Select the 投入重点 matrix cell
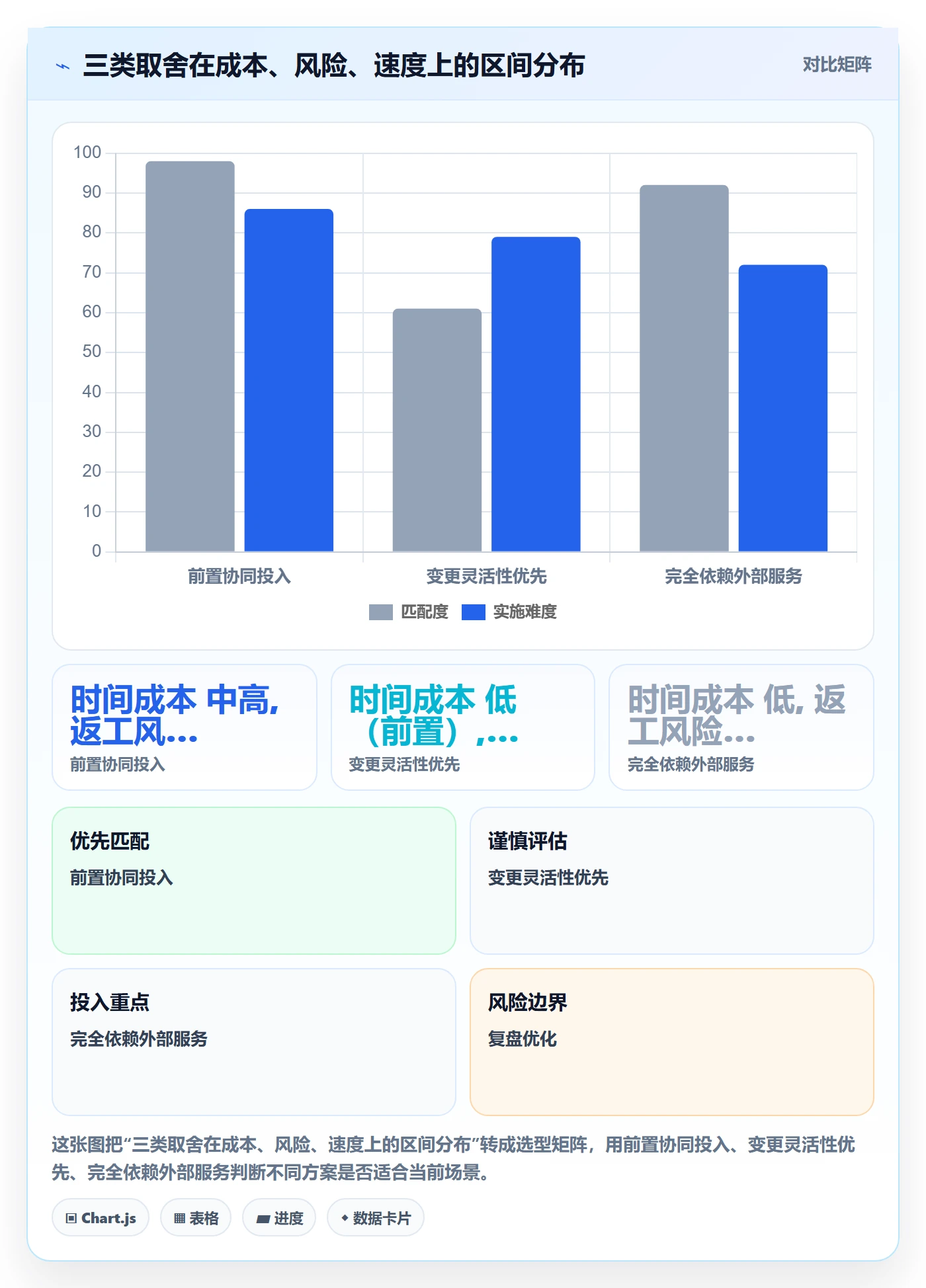926x1288 pixels. tap(254, 1042)
